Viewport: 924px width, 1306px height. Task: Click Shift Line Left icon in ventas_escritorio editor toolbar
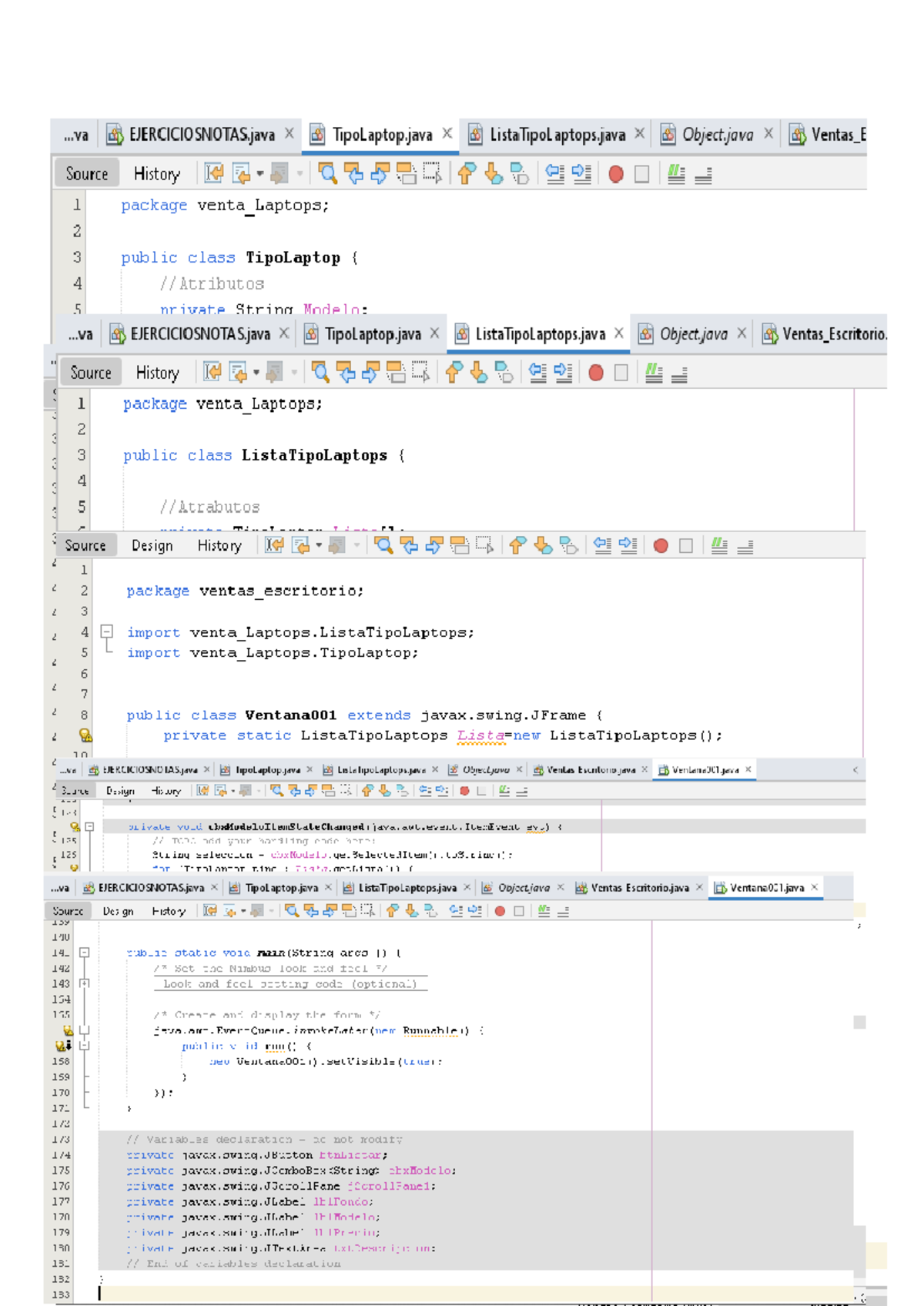tap(603, 546)
